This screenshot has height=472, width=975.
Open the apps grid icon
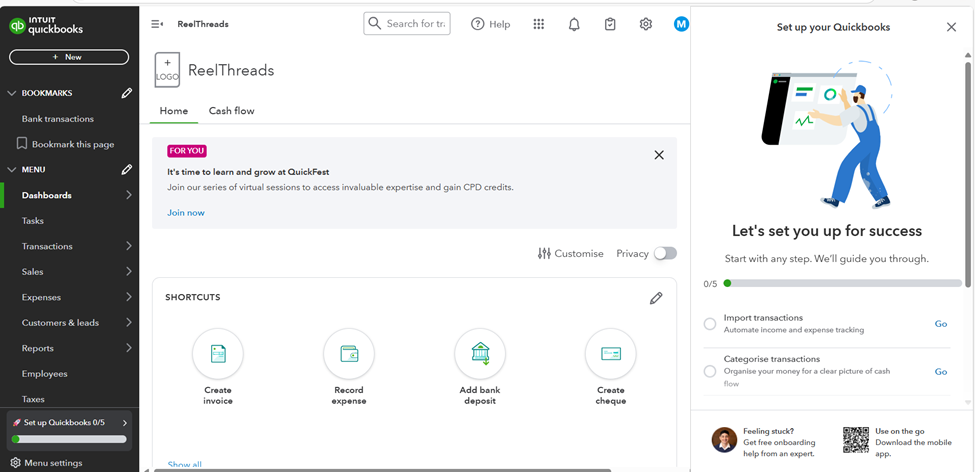539,24
